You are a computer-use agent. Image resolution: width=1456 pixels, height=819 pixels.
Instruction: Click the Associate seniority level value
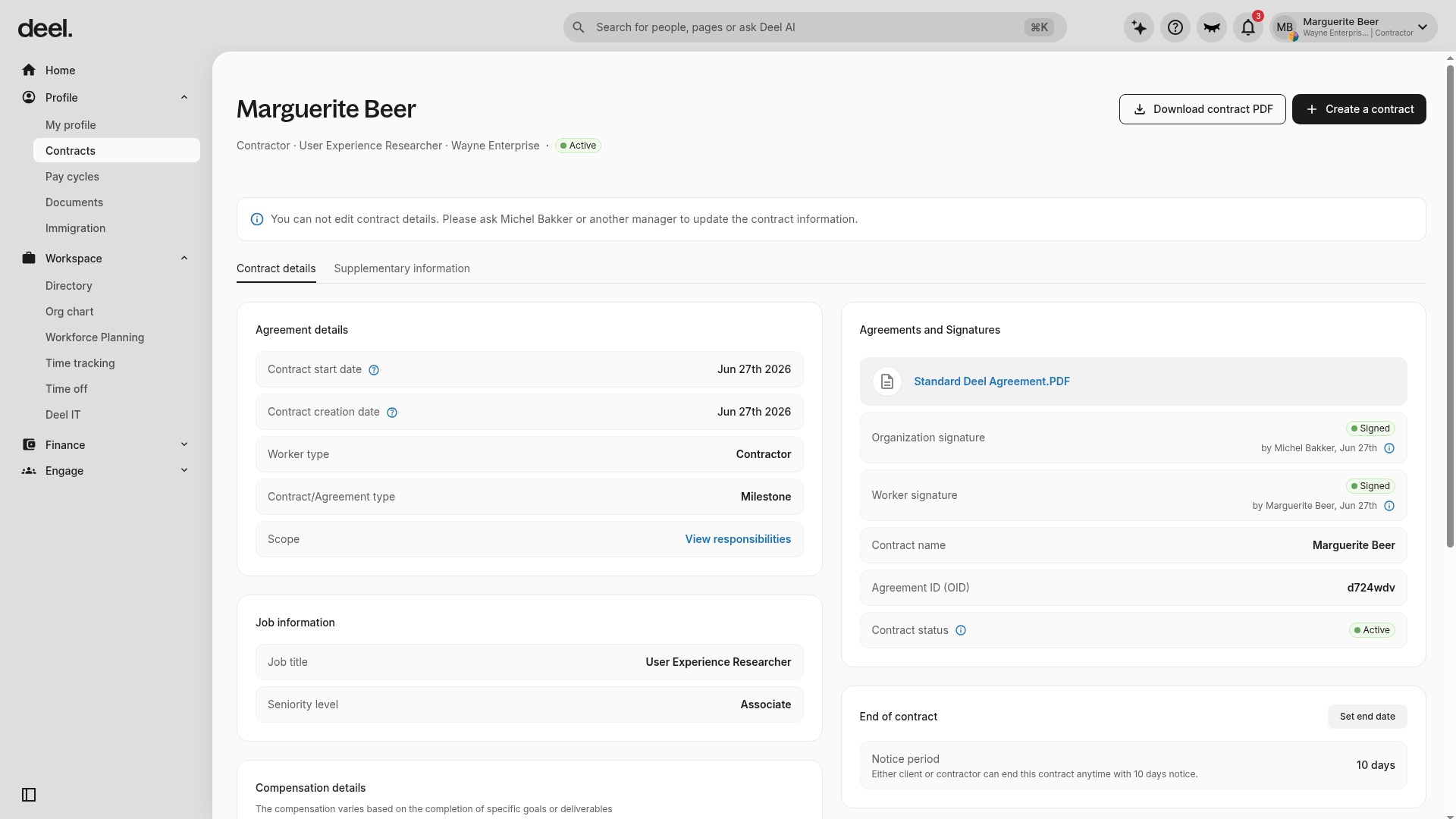pos(766,704)
